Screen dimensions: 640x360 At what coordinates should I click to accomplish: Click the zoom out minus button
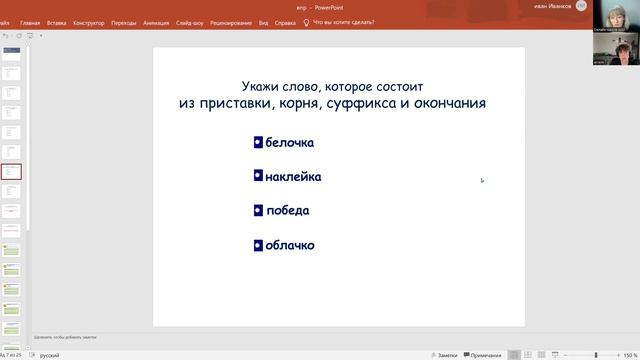566,356
